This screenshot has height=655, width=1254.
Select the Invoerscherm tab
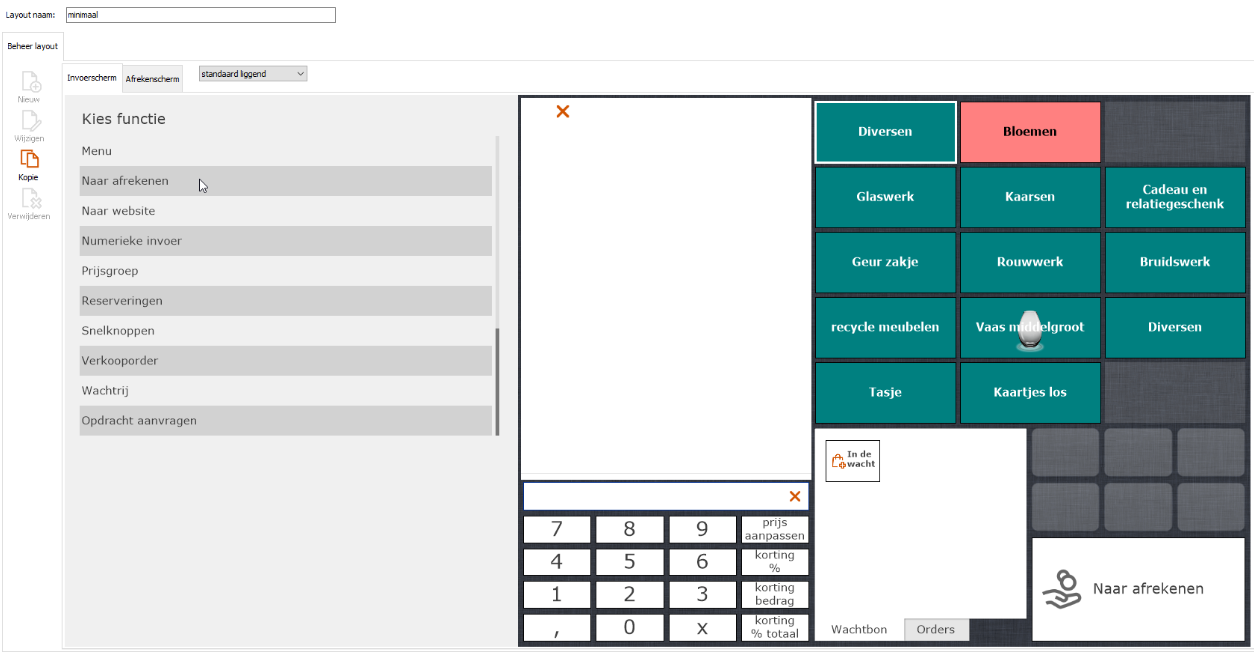(x=92, y=78)
